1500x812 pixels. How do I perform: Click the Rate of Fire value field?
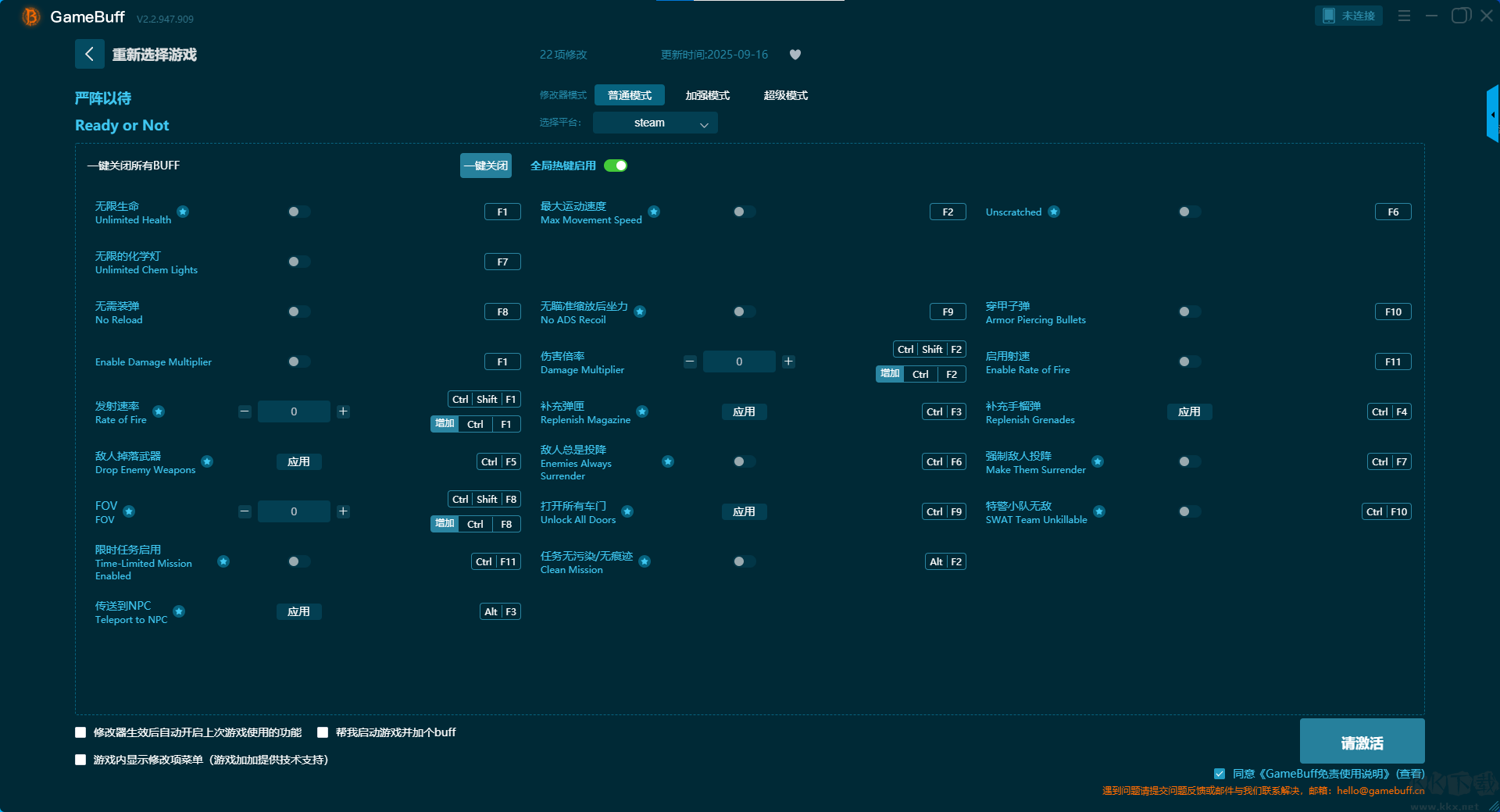coord(294,411)
